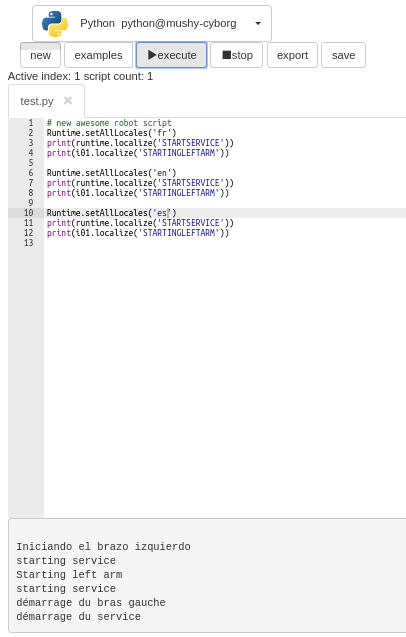Stop the running script
Screen dimensions: 406x637
pyautogui.click(x=237, y=55)
